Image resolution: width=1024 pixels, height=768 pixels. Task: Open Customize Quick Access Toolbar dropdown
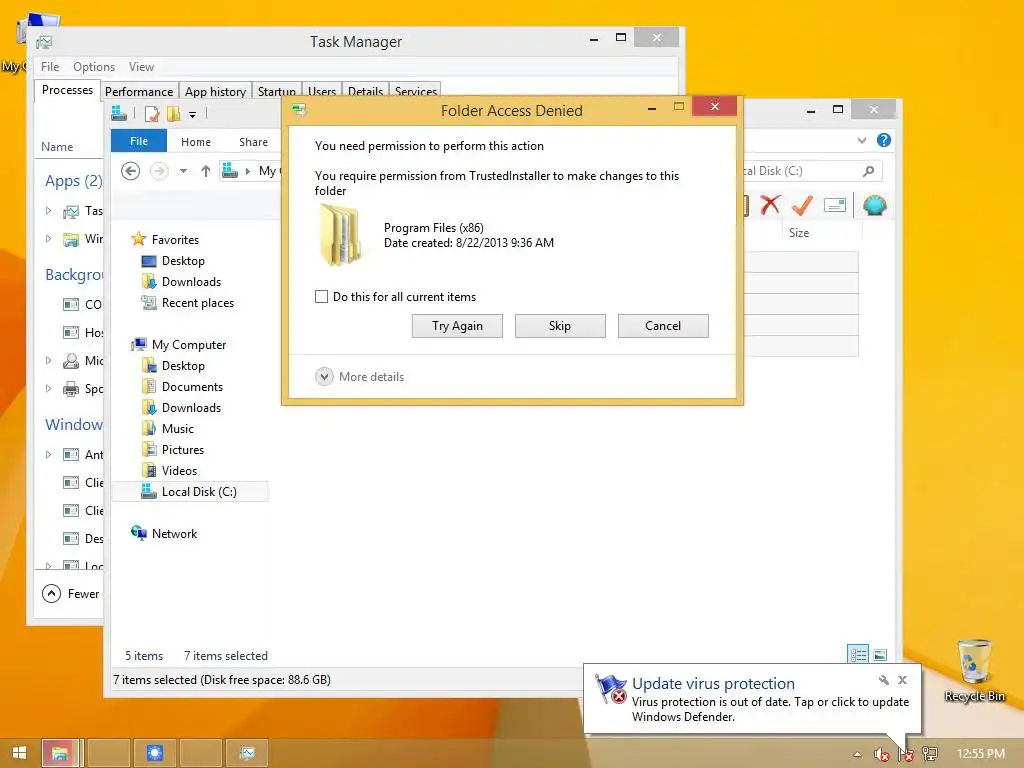(x=193, y=114)
